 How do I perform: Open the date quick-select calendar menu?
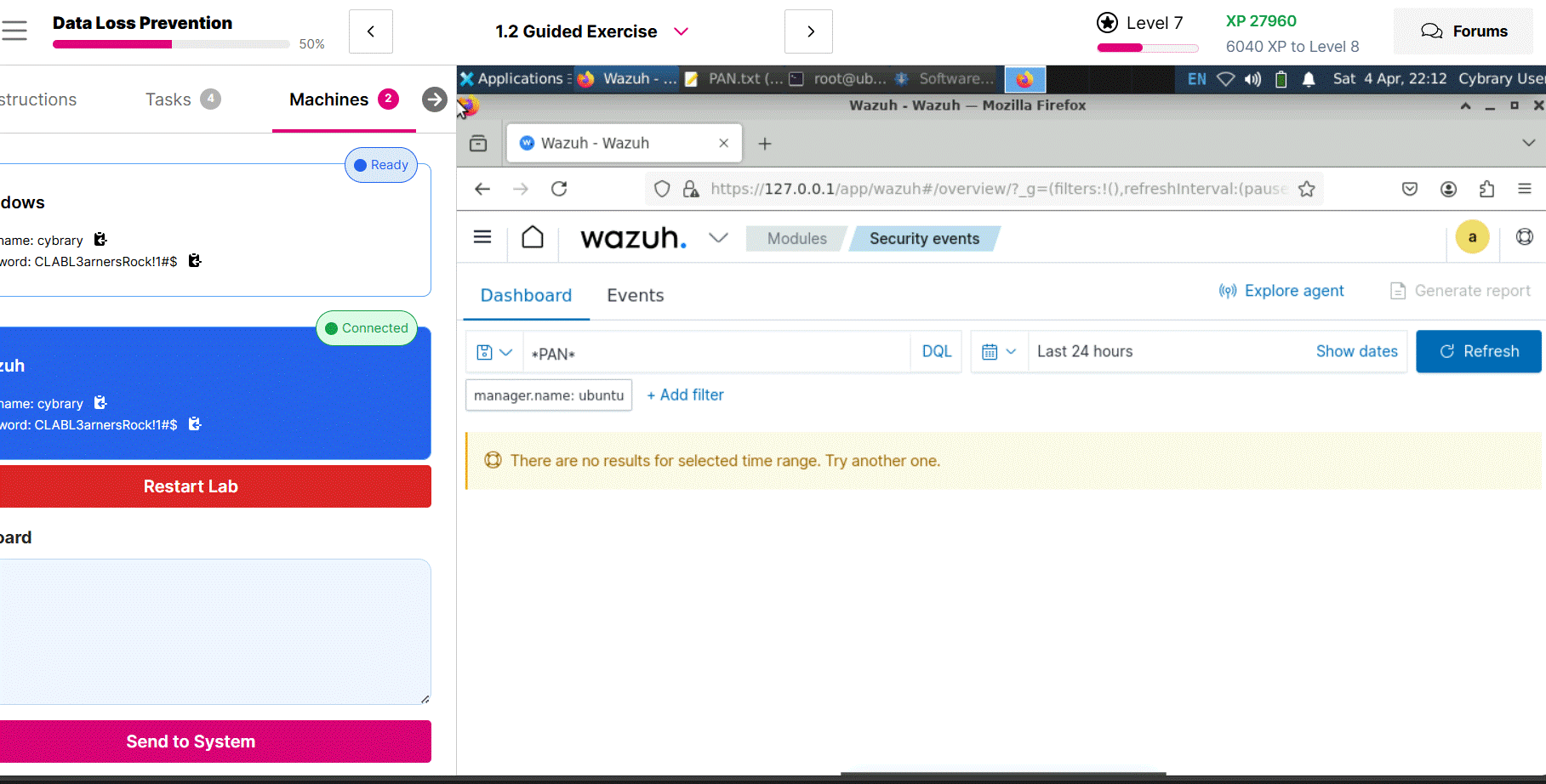[x=999, y=352]
